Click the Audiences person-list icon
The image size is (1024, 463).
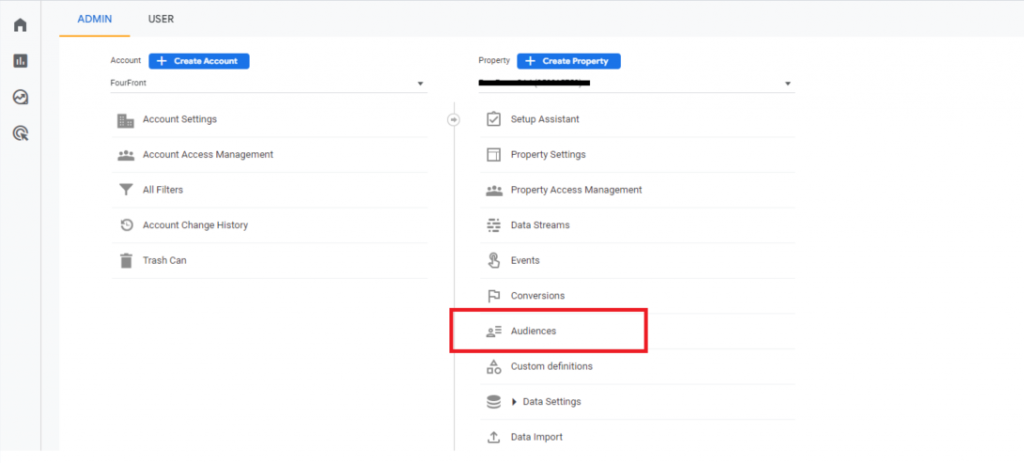(494, 332)
